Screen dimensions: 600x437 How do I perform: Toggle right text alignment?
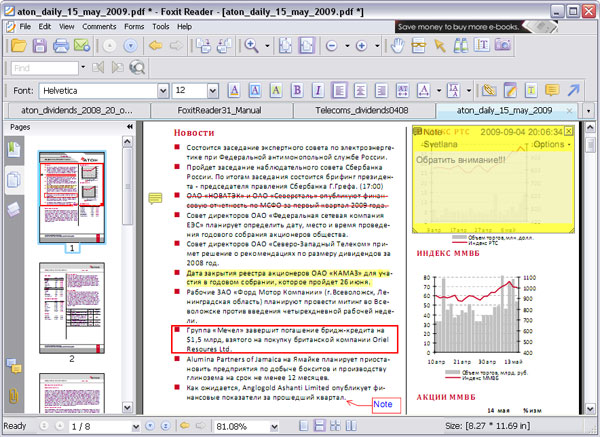tap(381, 91)
